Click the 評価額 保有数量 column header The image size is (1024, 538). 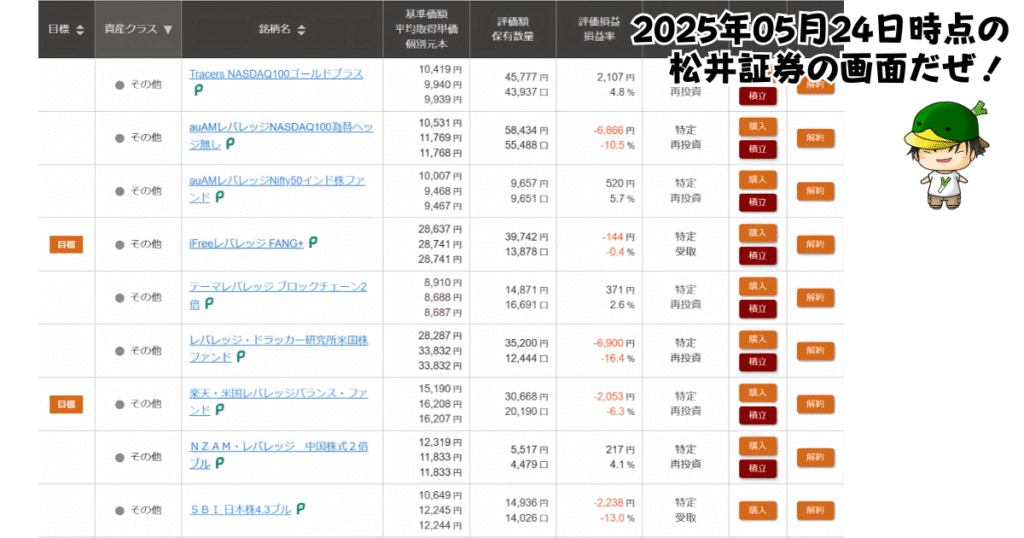pyautogui.click(x=513, y=29)
